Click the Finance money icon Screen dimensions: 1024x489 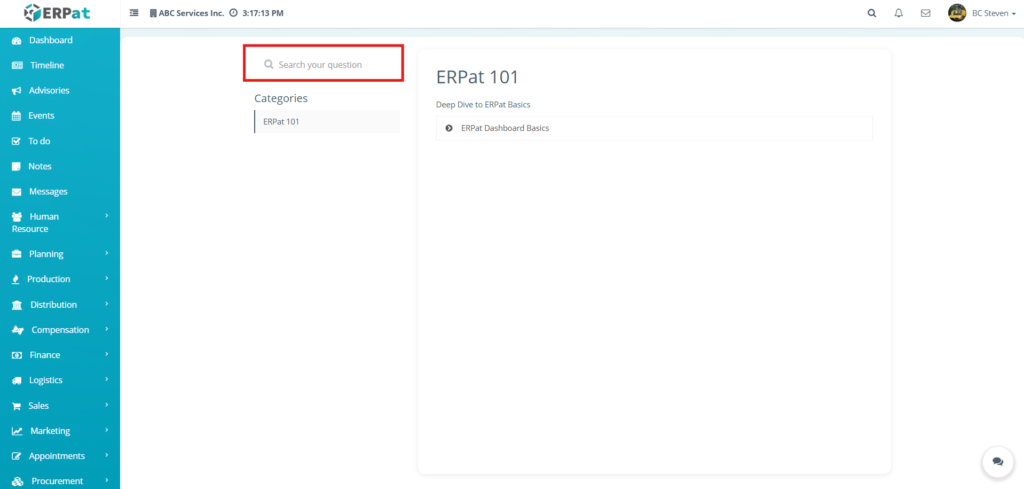[x=18, y=355]
